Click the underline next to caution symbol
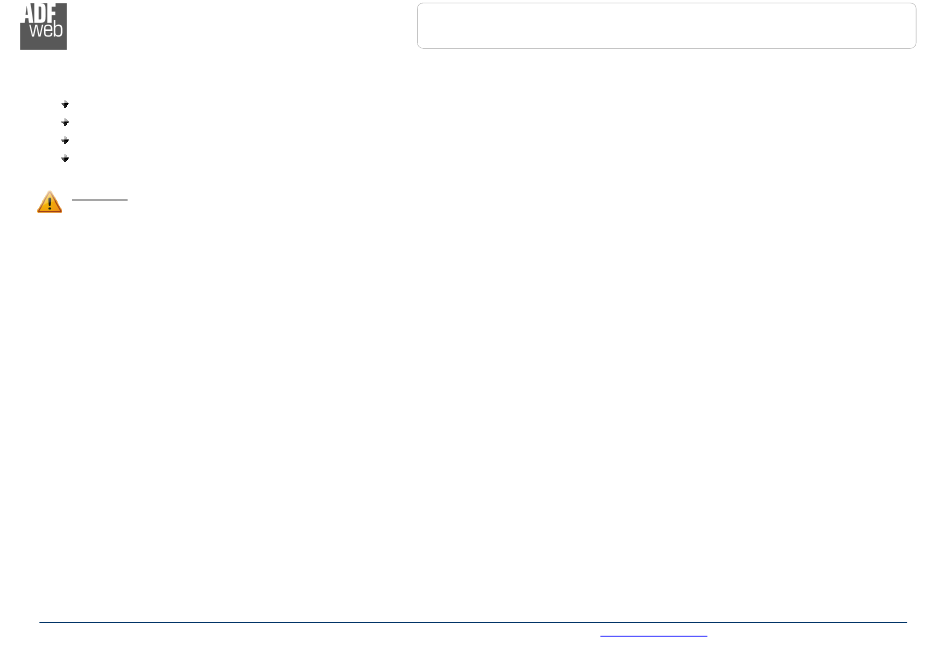 click(x=99, y=199)
